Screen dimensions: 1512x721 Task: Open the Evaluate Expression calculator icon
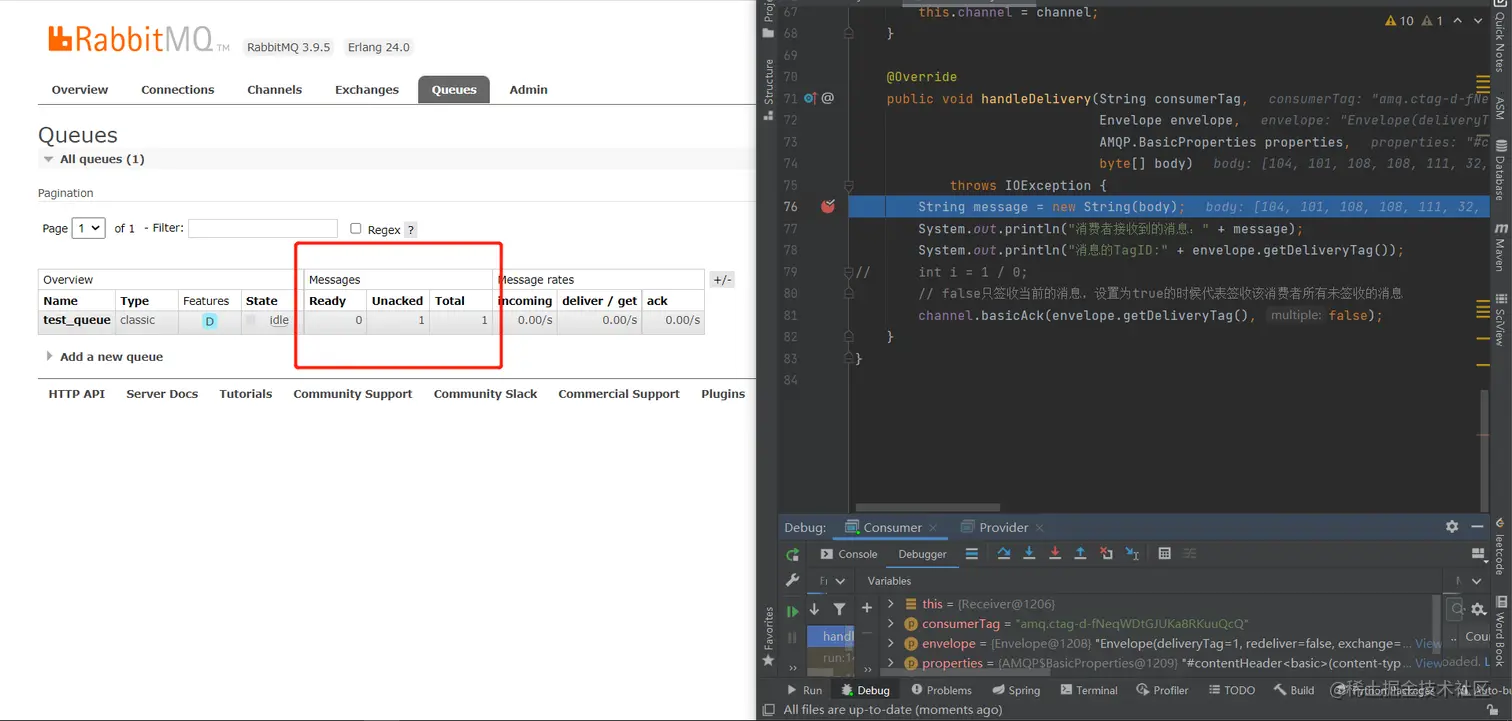coord(1164,553)
